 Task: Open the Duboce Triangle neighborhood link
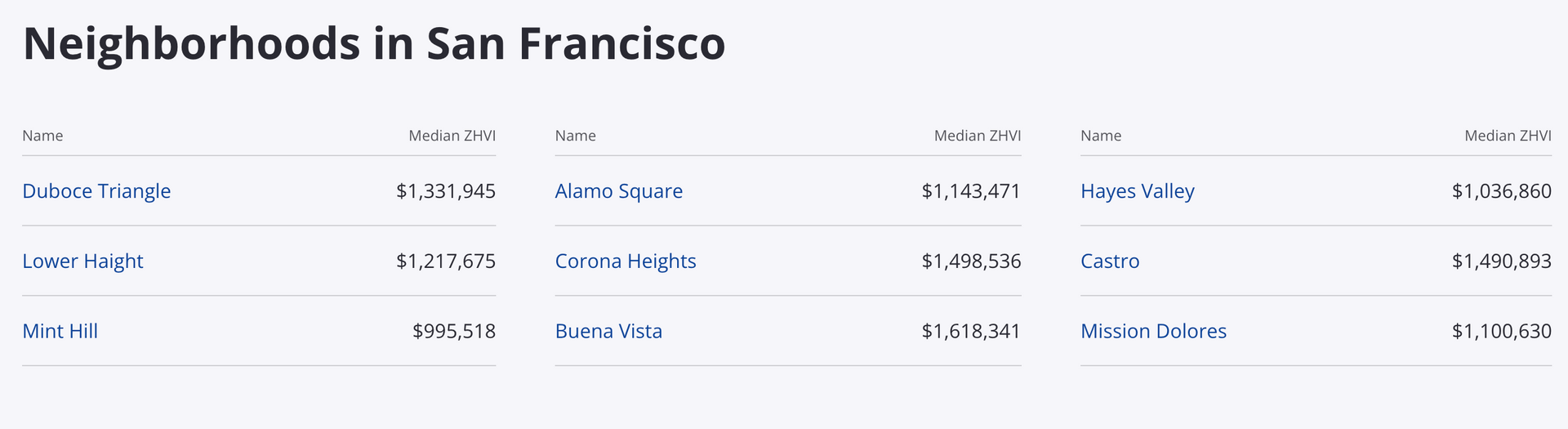click(x=96, y=191)
